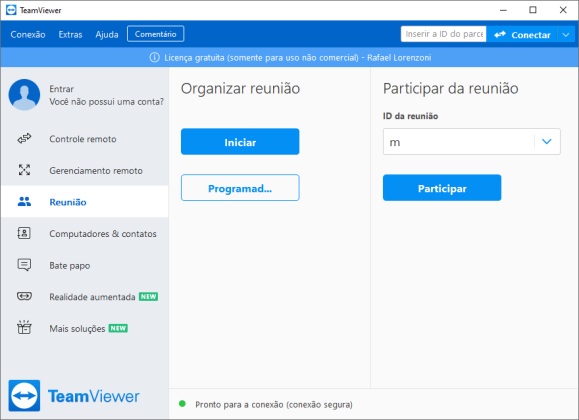Click the Participar button
This screenshot has width=579, height=420.
[442, 188]
